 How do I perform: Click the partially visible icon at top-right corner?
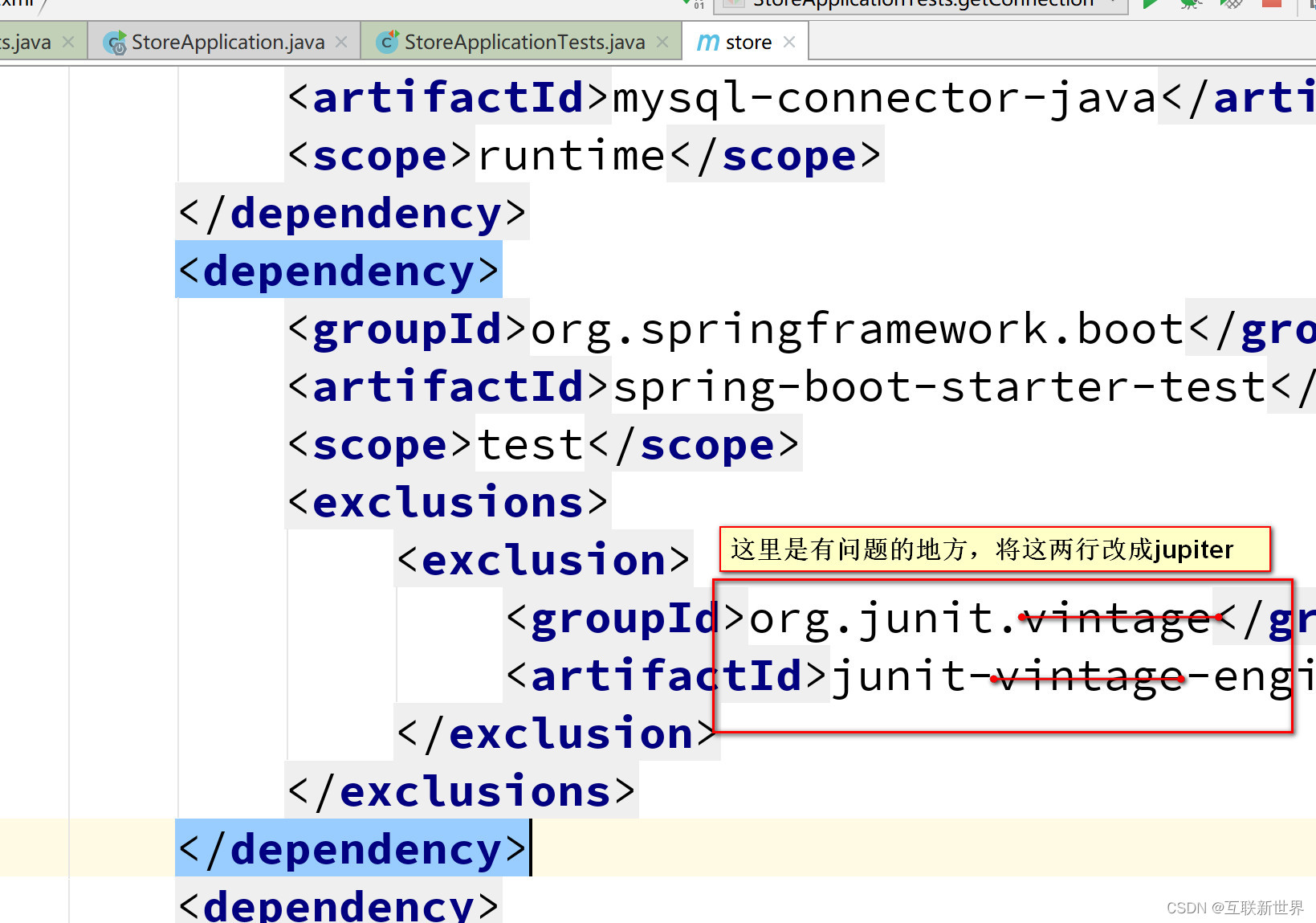pos(1310,4)
